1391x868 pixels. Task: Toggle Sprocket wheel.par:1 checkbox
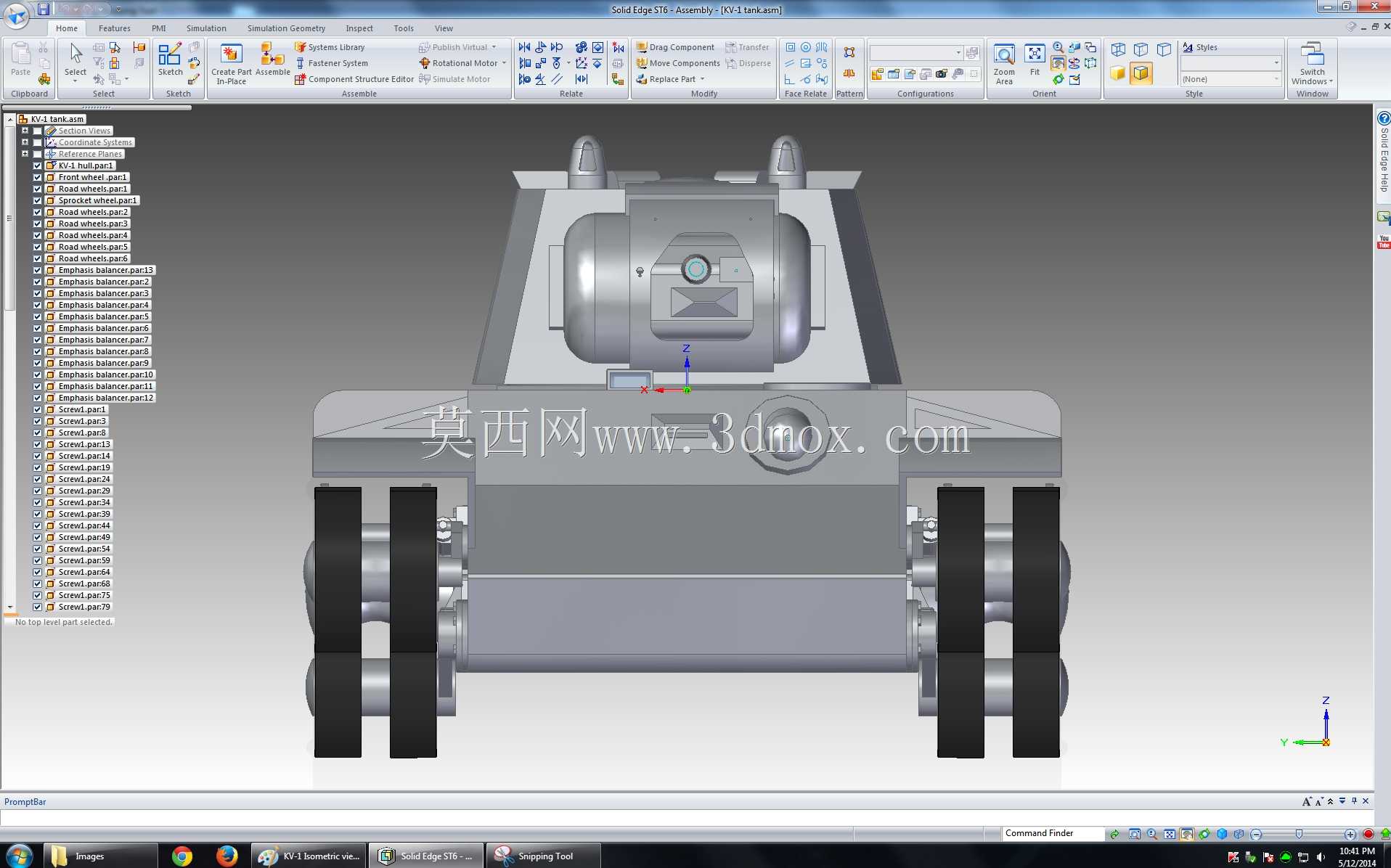[37, 200]
